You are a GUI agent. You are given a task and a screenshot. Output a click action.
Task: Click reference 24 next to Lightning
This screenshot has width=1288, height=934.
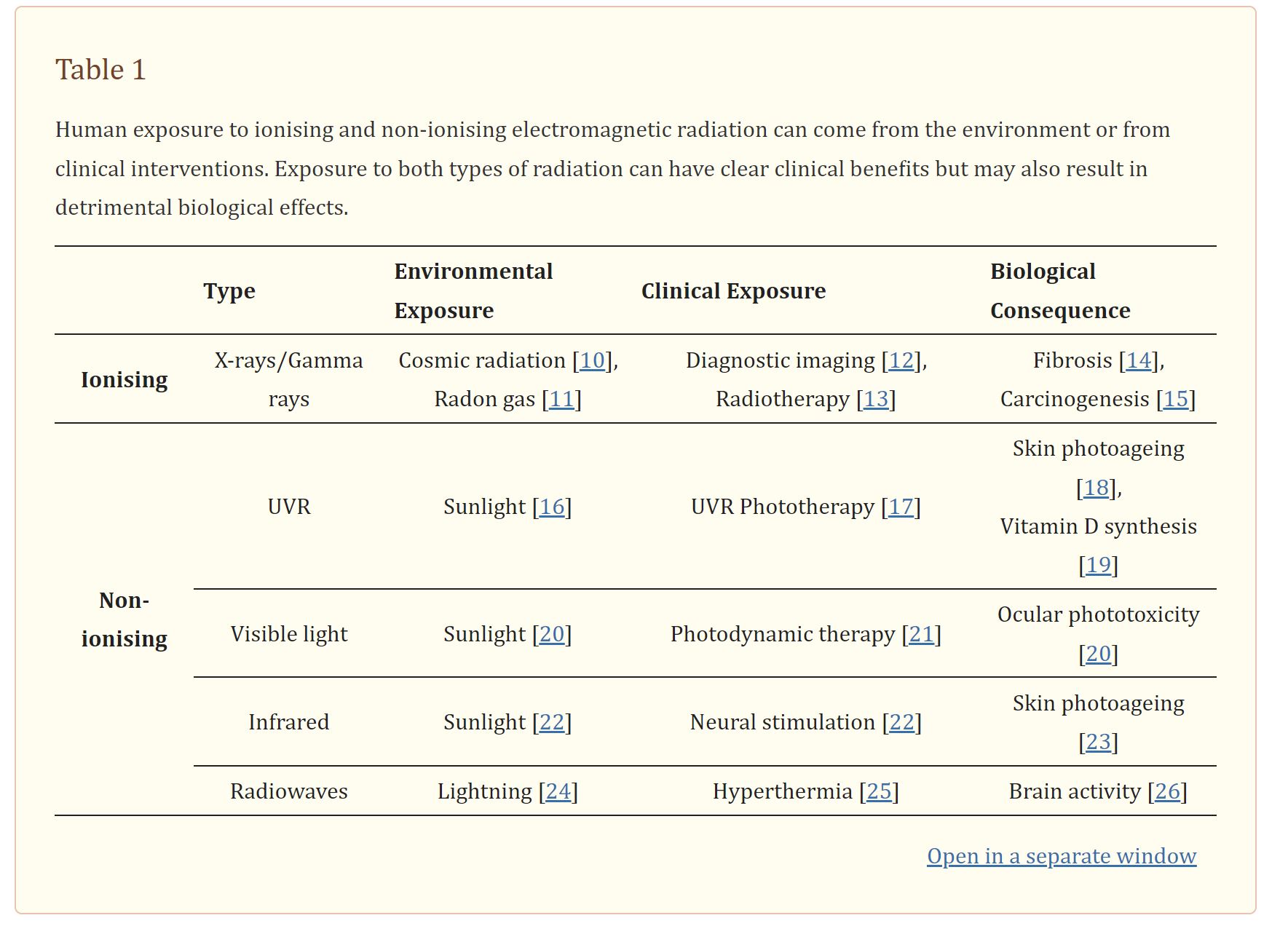tap(558, 791)
